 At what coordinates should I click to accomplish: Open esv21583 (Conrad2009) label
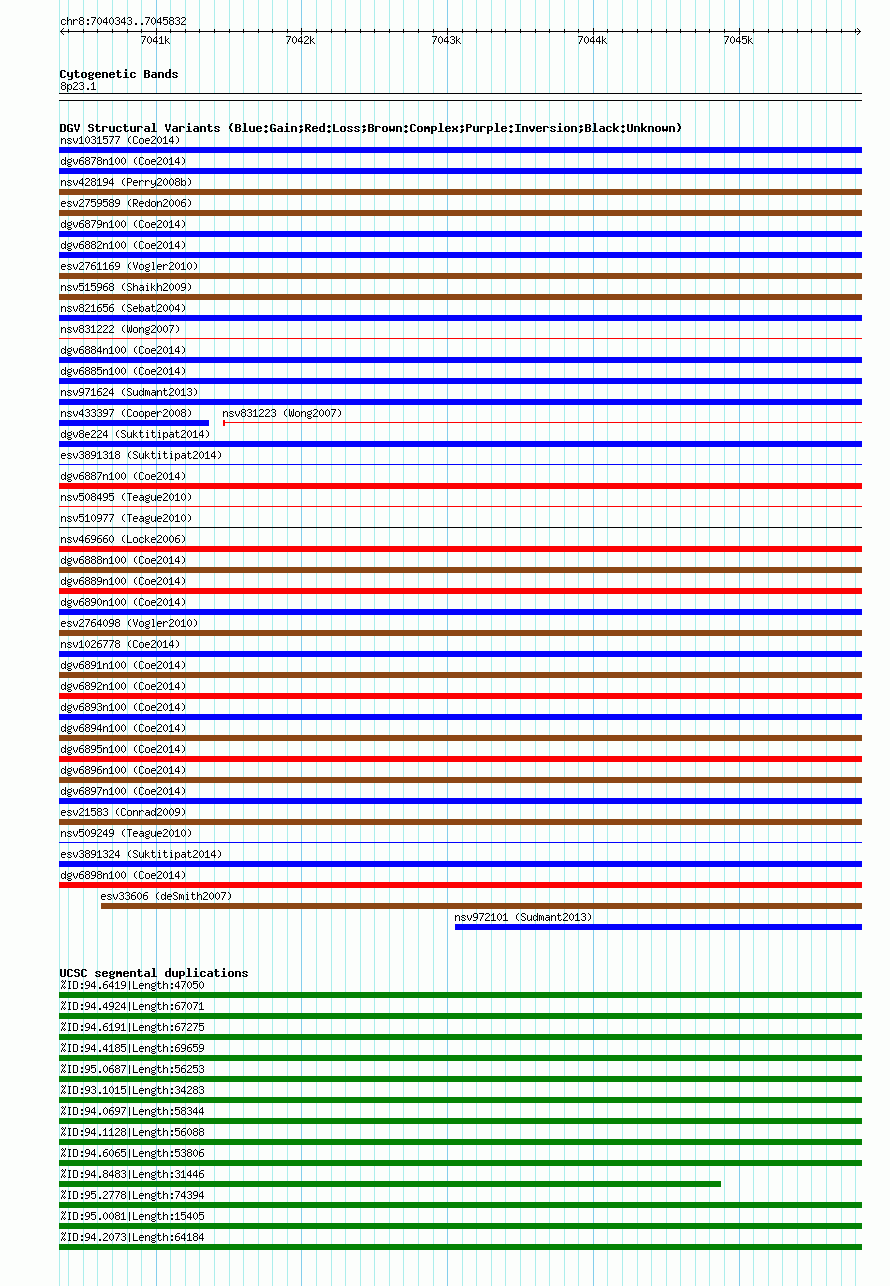point(123,812)
